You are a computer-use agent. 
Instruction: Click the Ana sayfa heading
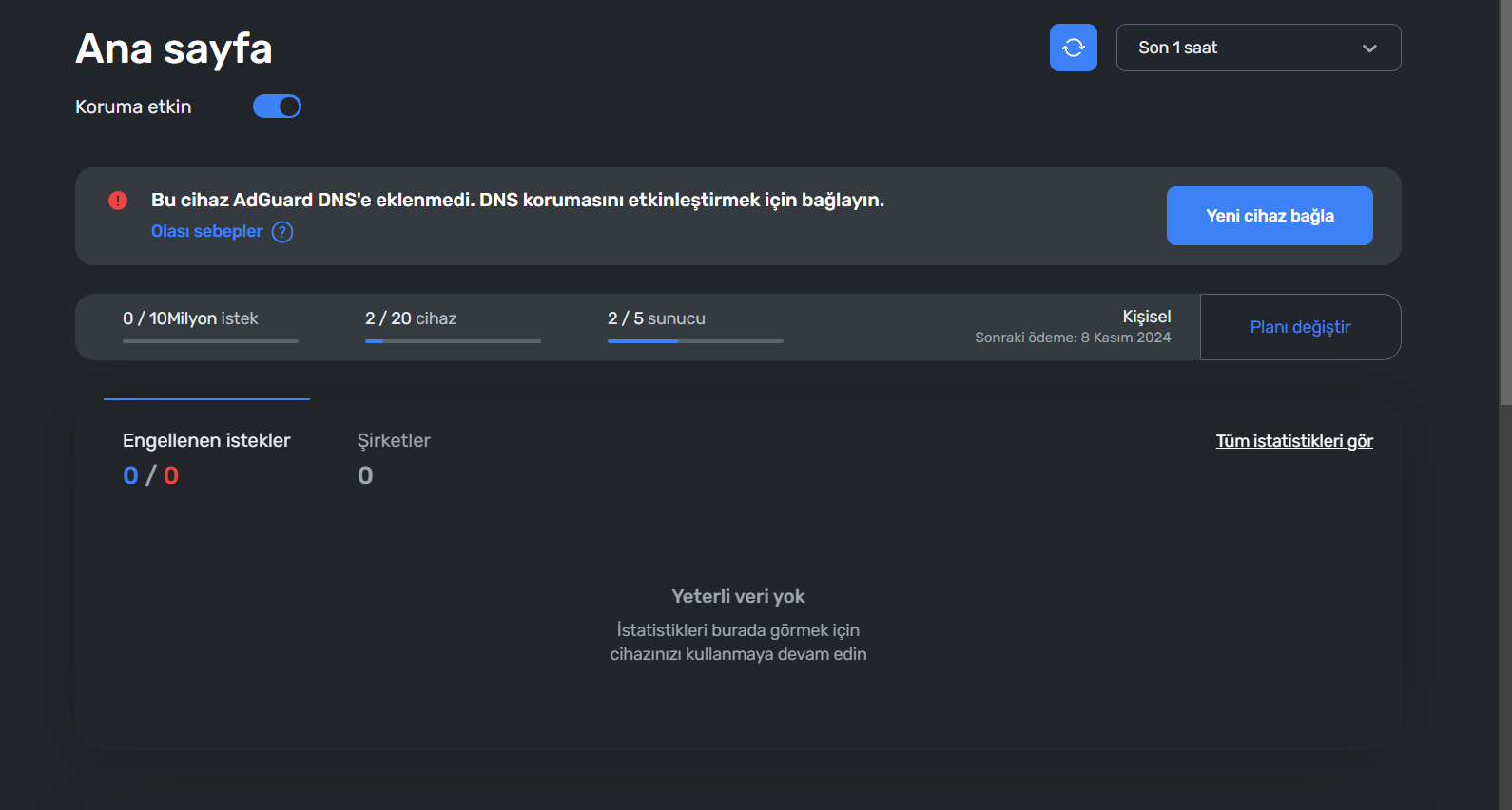pyautogui.click(x=174, y=48)
